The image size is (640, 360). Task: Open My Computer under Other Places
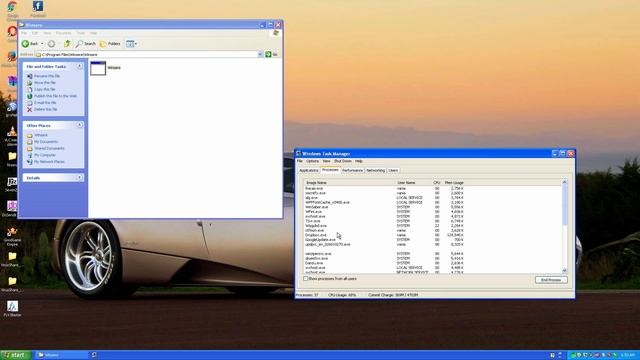45,155
